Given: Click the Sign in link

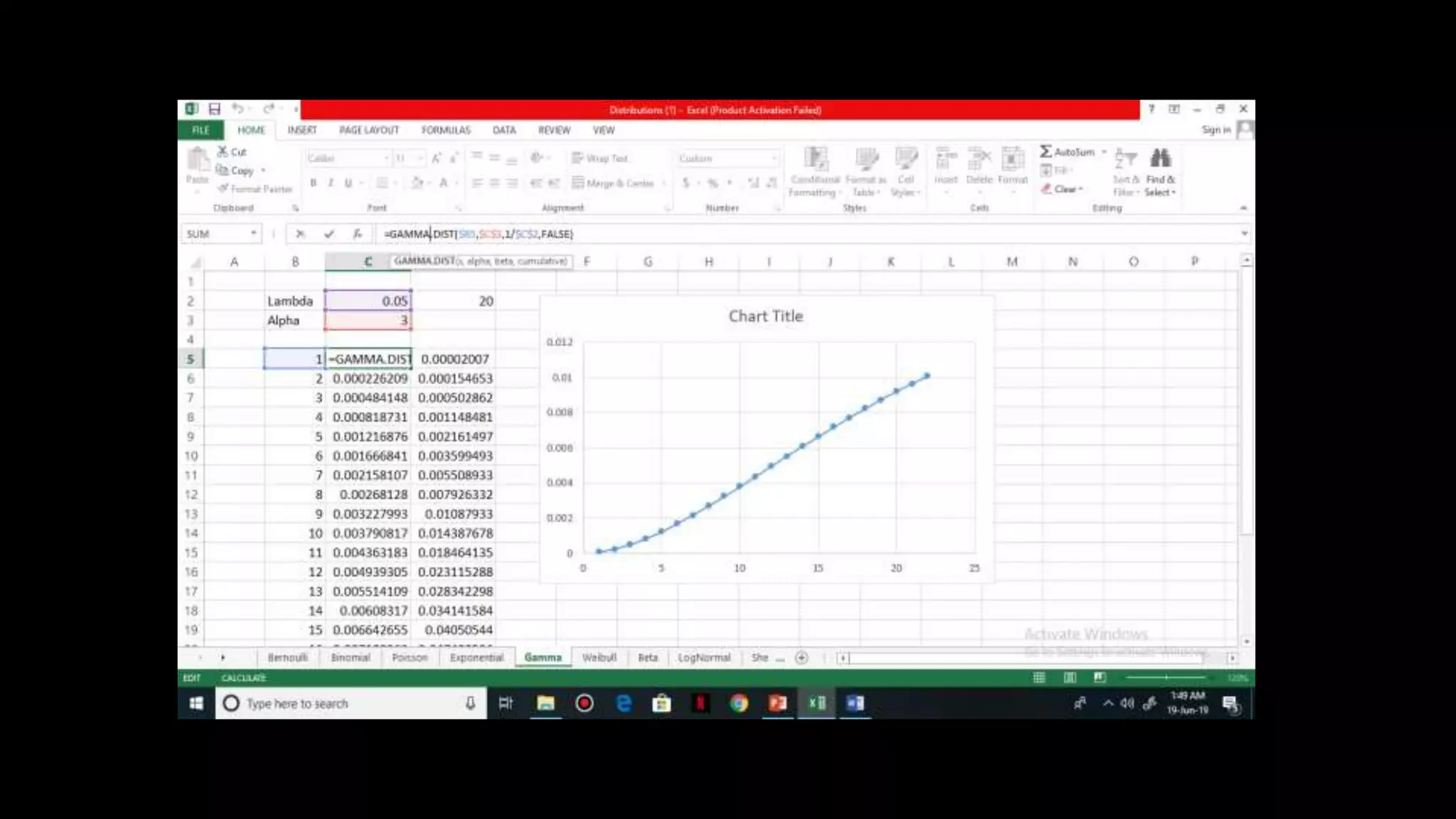Looking at the screenshot, I should click(x=1216, y=129).
